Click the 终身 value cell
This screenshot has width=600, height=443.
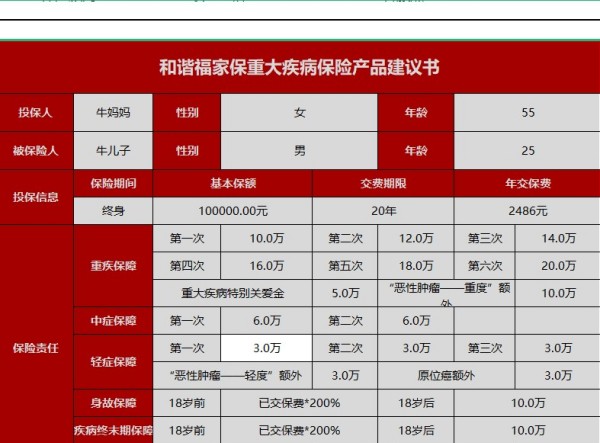coord(113,211)
